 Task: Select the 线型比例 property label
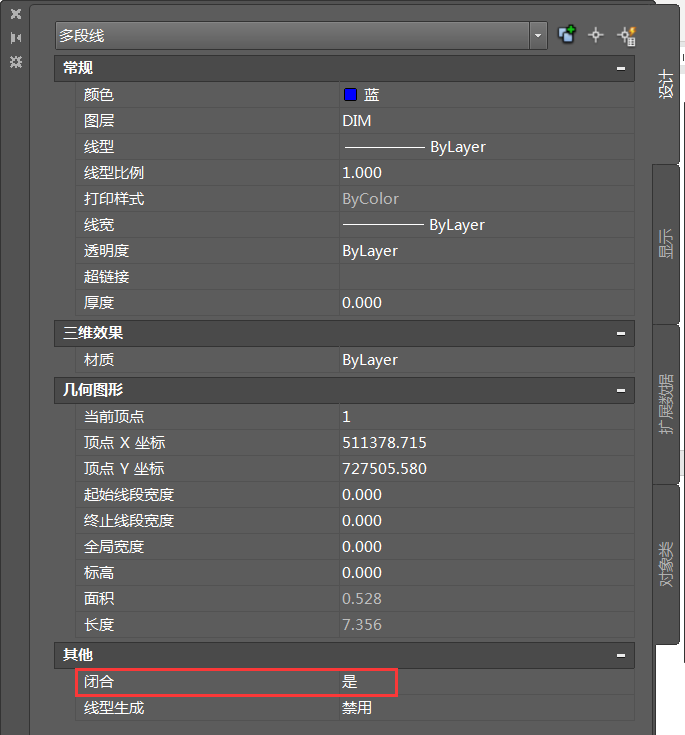(x=114, y=173)
